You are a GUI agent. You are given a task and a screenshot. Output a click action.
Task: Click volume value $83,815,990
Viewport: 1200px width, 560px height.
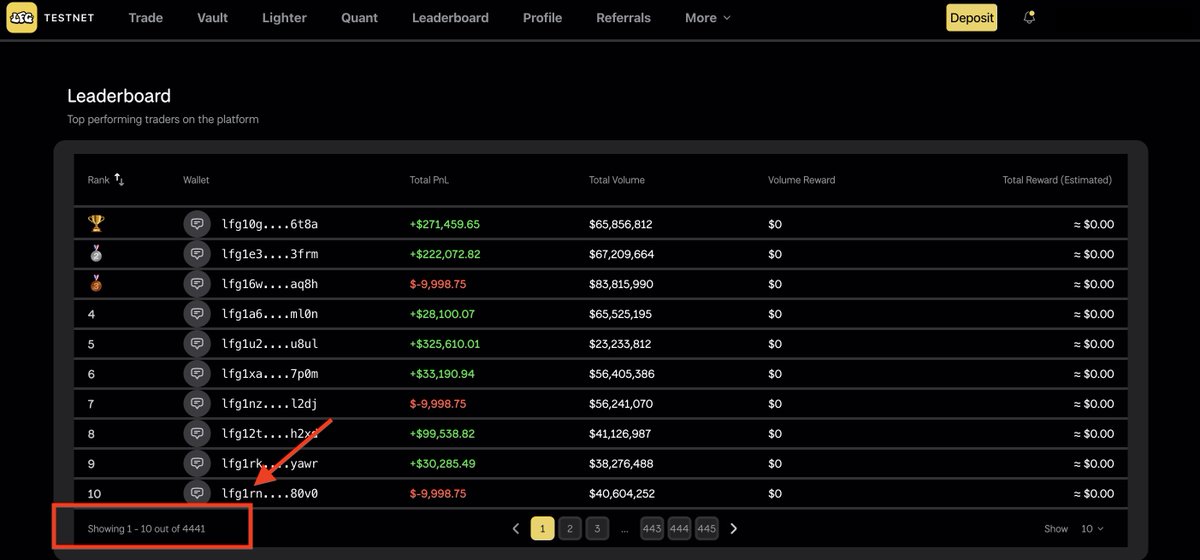(621, 284)
